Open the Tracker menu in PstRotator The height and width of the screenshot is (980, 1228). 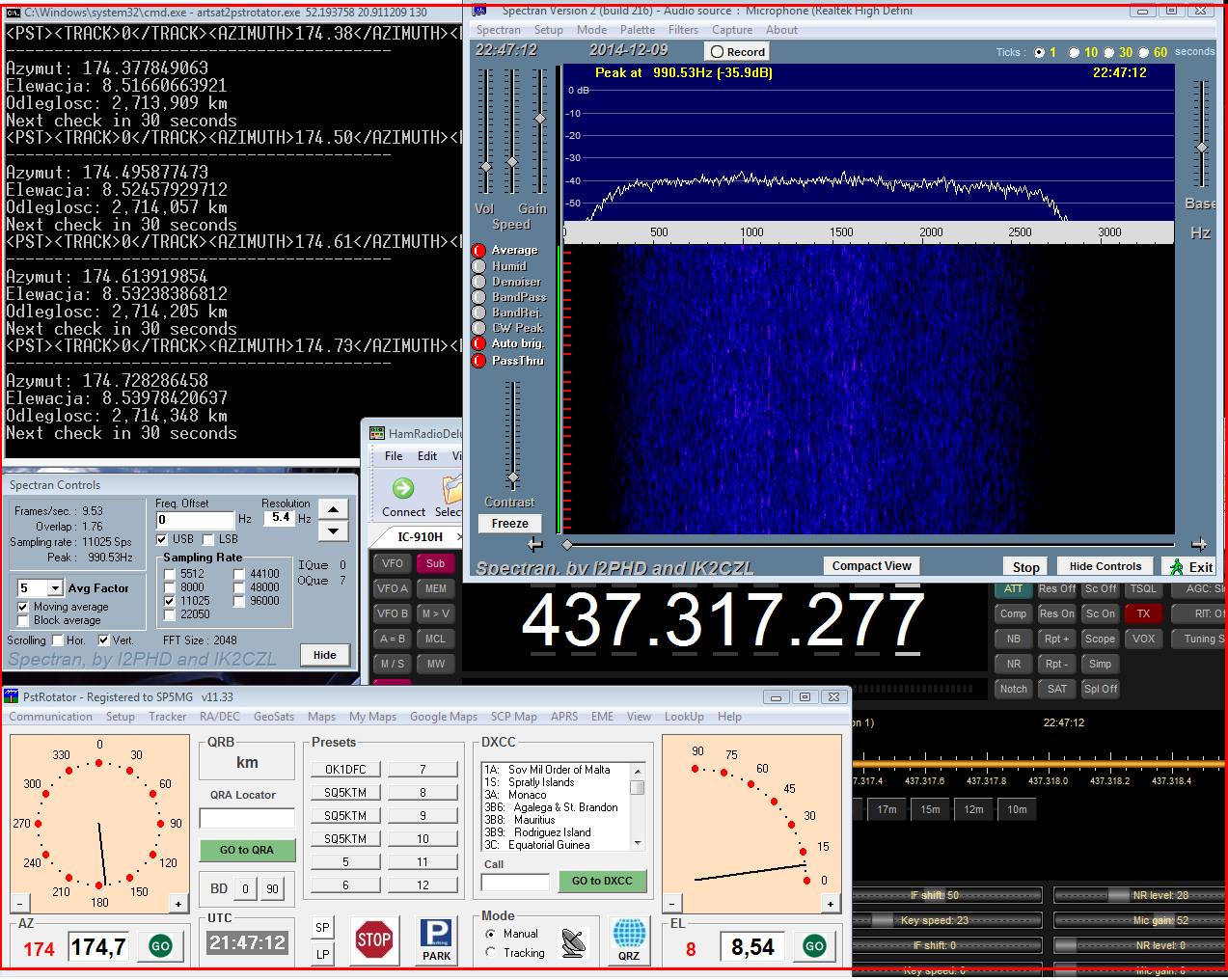pyautogui.click(x=167, y=717)
